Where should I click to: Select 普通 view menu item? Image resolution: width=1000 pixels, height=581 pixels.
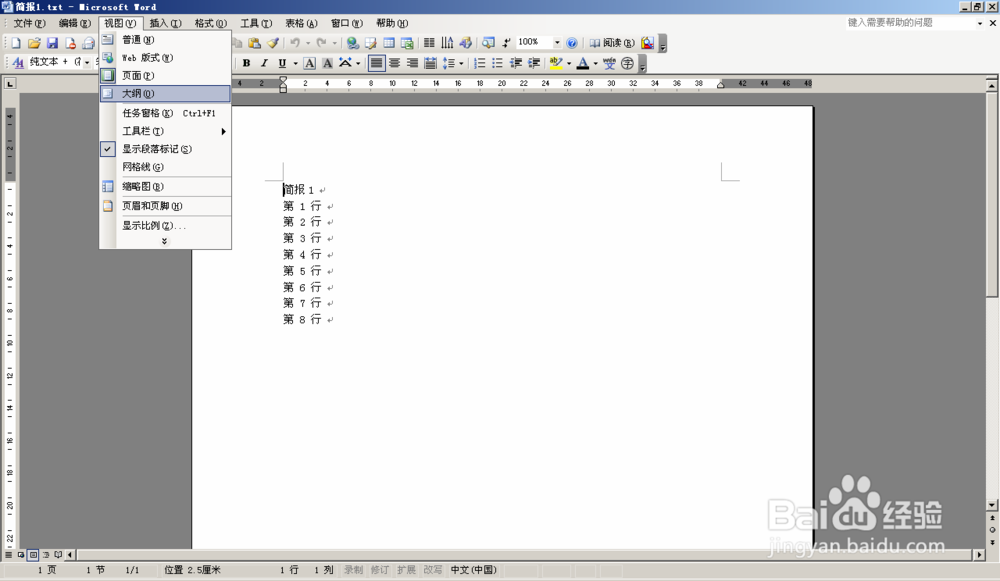(x=165, y=40)
